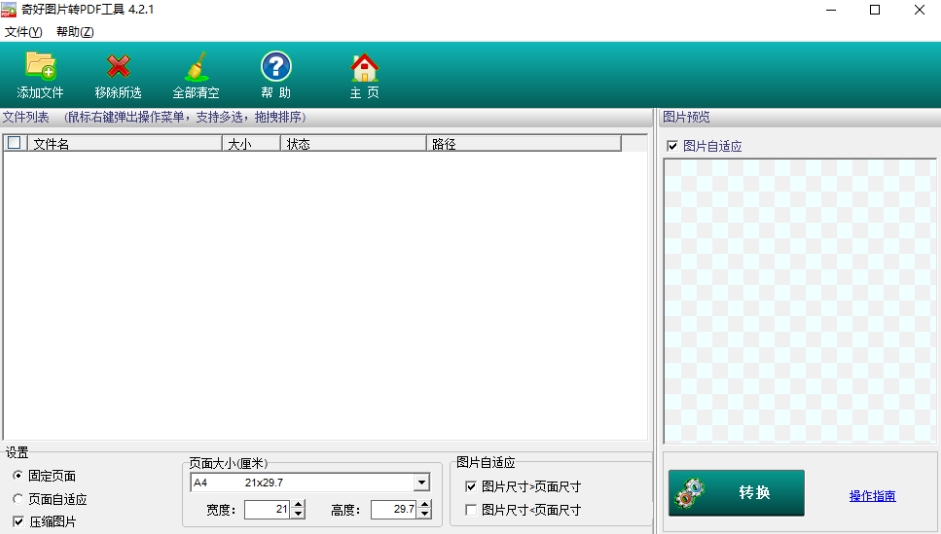Go to Home page (主页) house icon
Viewport: 941px width, 534px height.
coord(364,68)
